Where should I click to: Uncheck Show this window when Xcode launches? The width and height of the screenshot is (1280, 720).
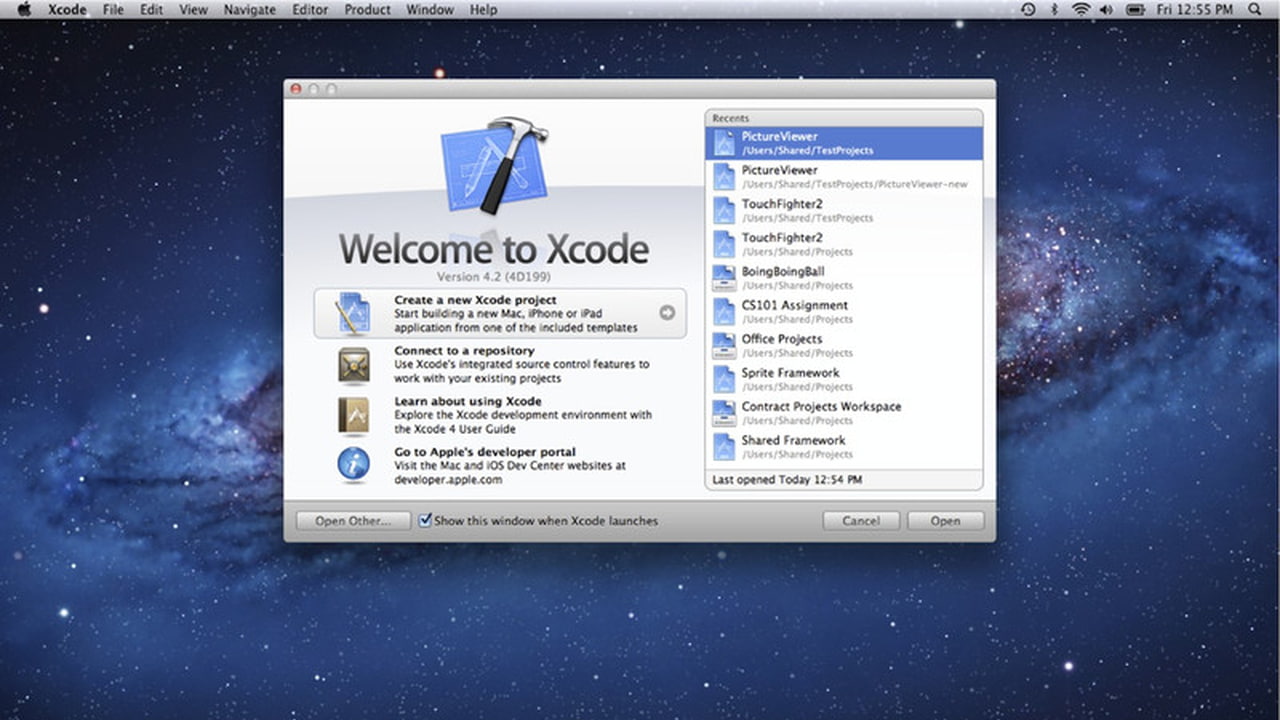tap(425, 520)
